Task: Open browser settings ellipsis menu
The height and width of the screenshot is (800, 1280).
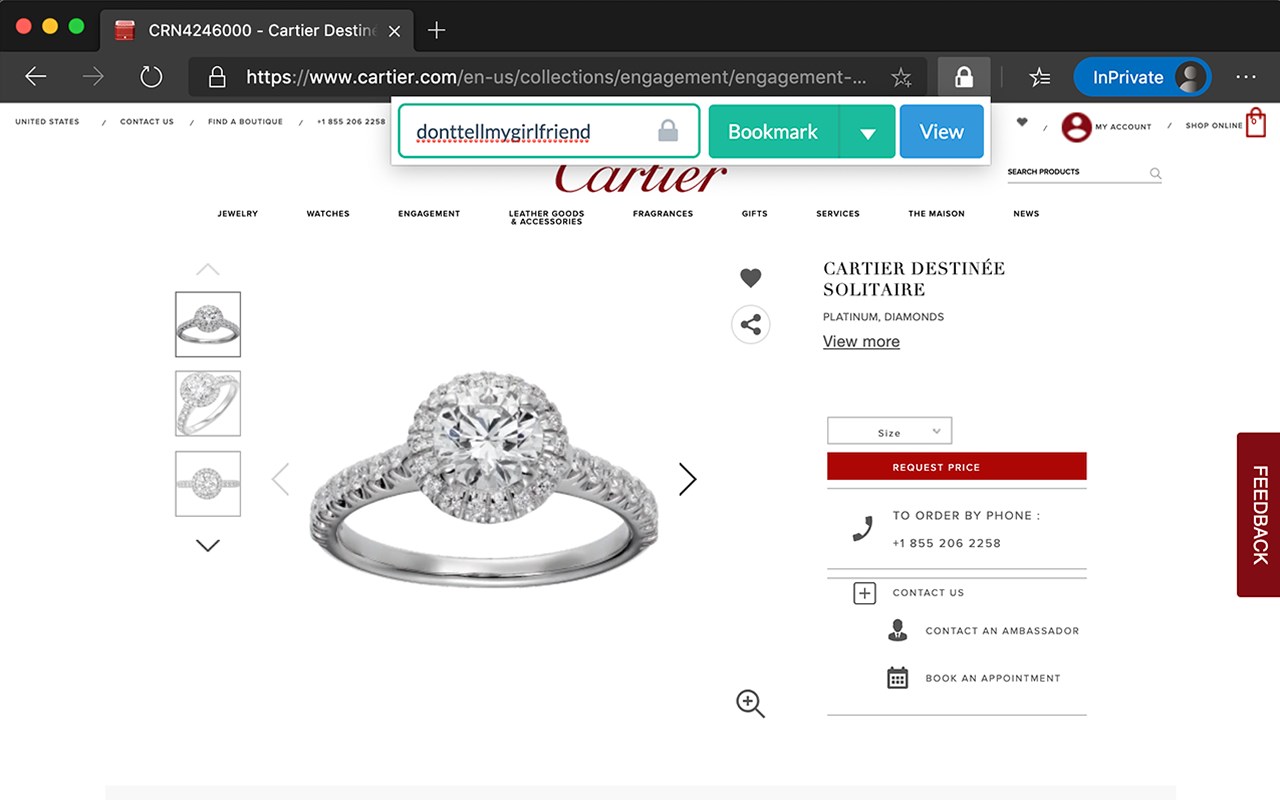Action: pyautogui.click(x=1246, y=77)
